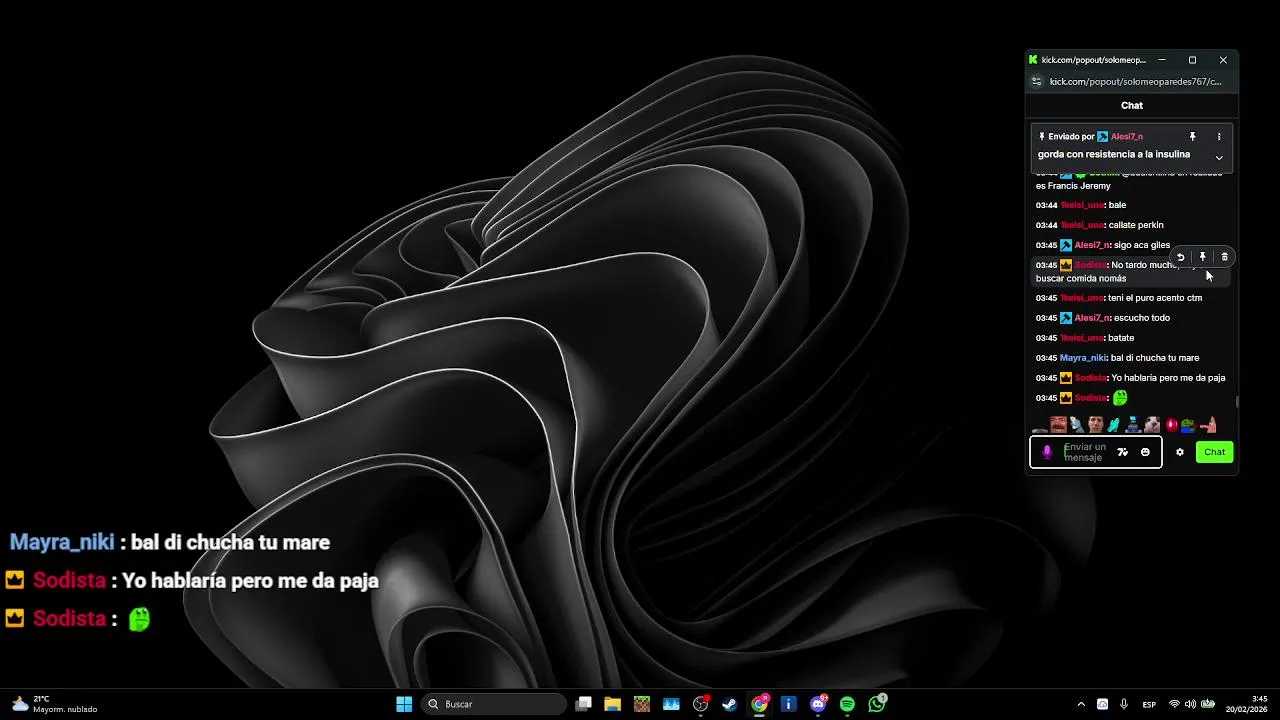Click Alesi7_n name in the pinned message header
Viewport: 1280px width, 720px height.
click(1127, 136)
